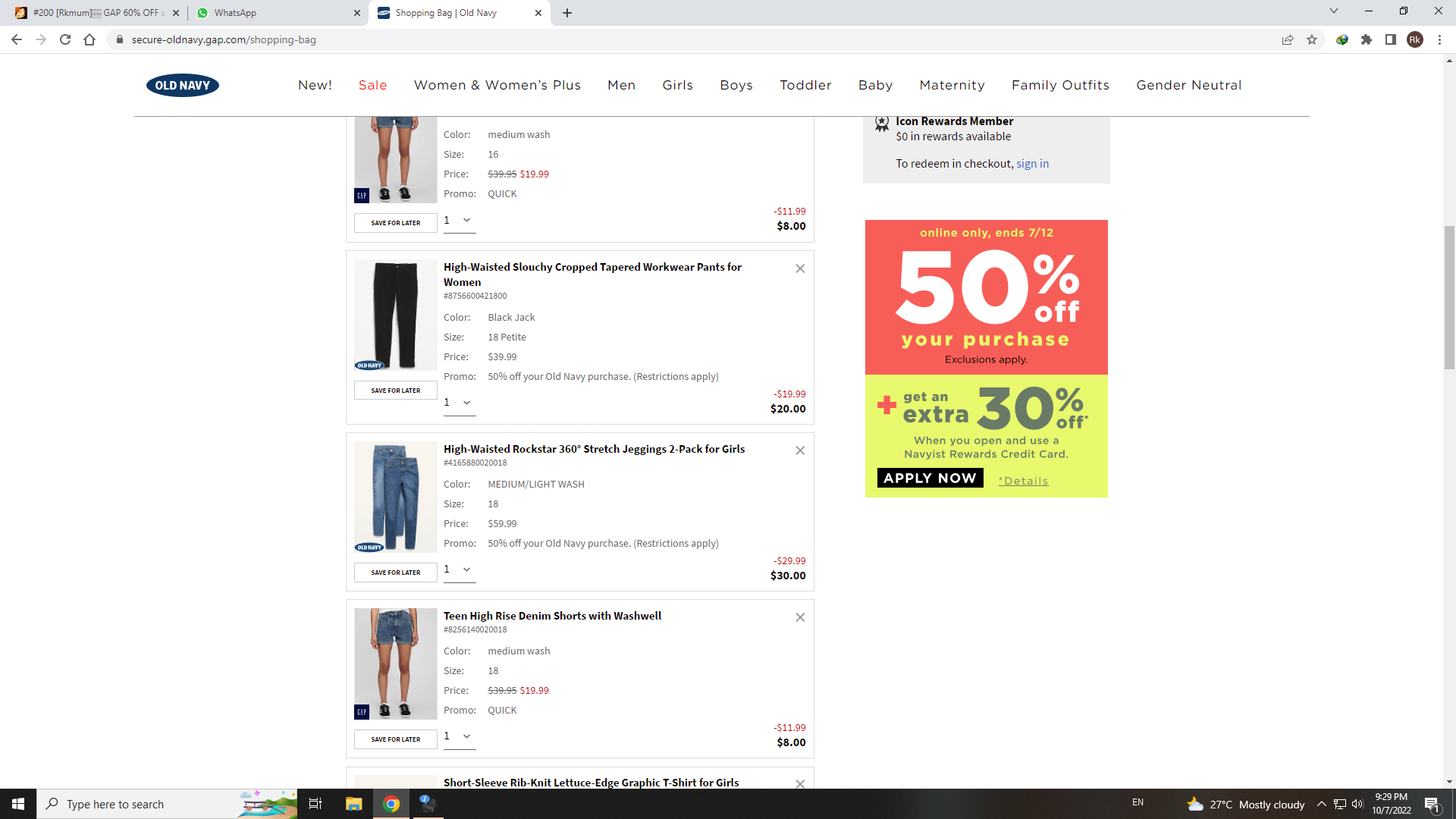This screenshot has height=819, width=1456.
Task: Open the New! menu
Action: coord(315,85)
